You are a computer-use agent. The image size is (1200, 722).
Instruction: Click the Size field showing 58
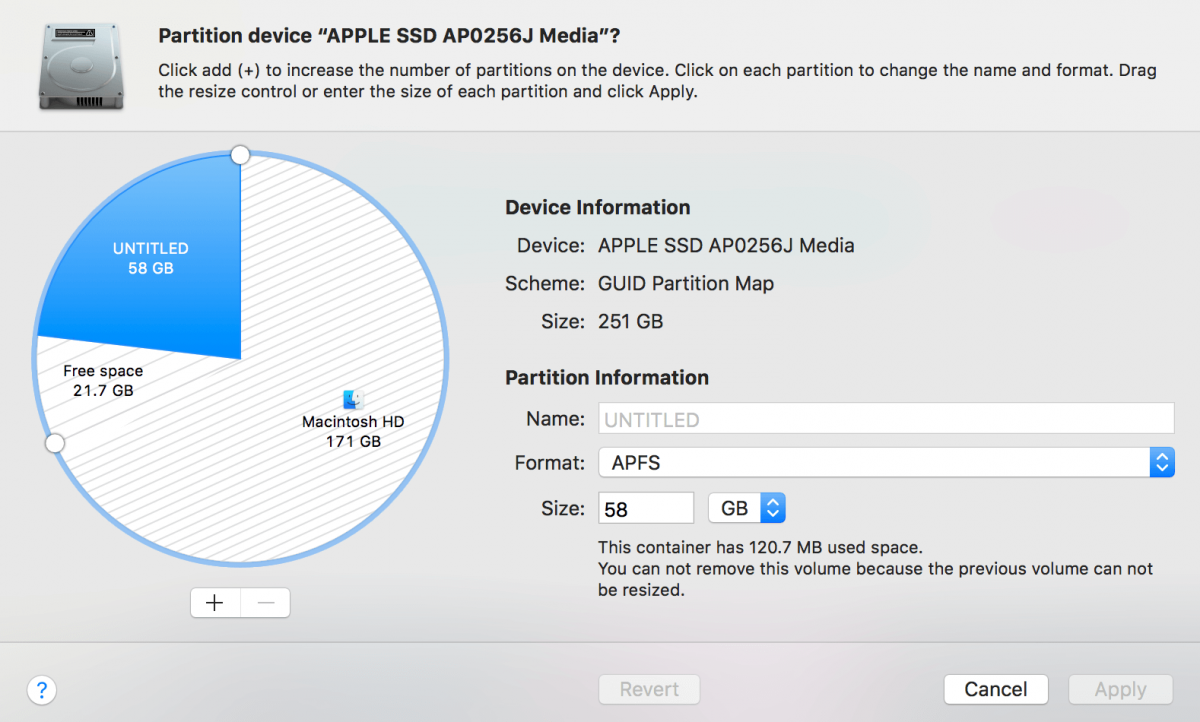coord(645,507)
